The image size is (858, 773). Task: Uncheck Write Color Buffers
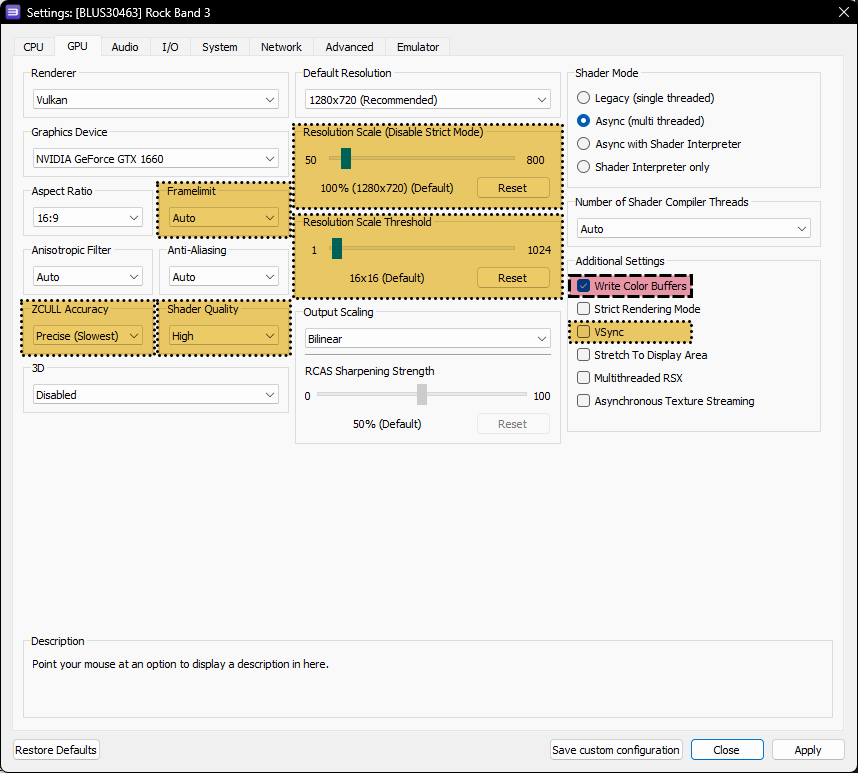point(632,286)
